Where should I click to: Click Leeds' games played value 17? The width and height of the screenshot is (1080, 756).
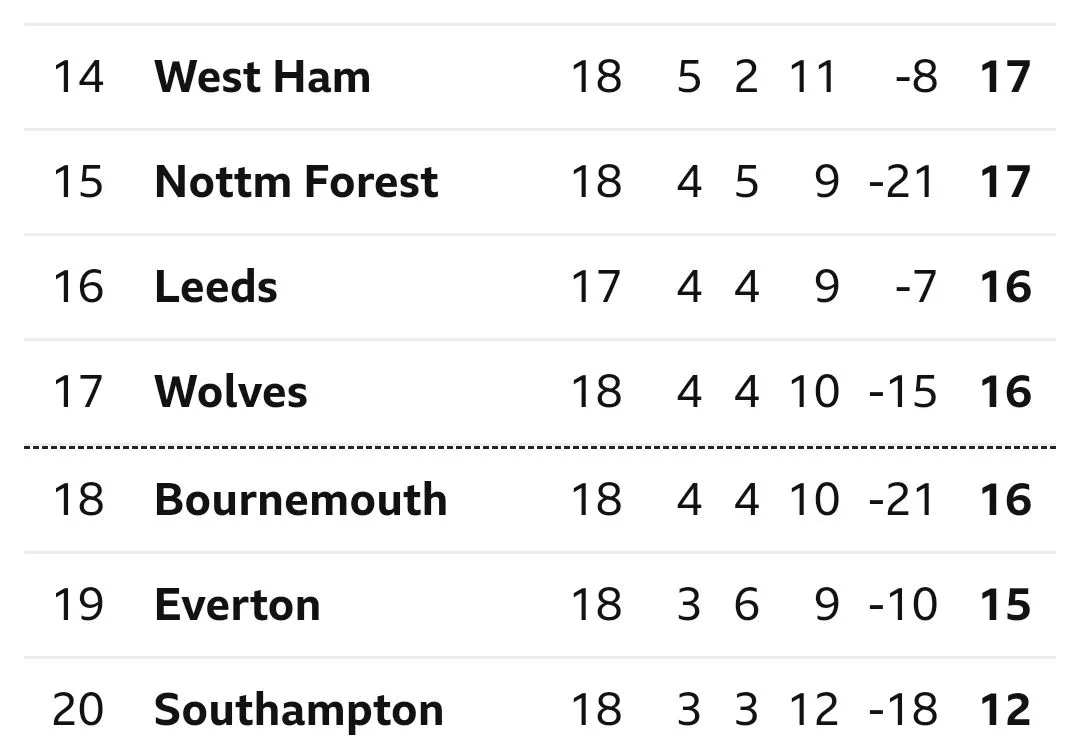tap(596, 288)
